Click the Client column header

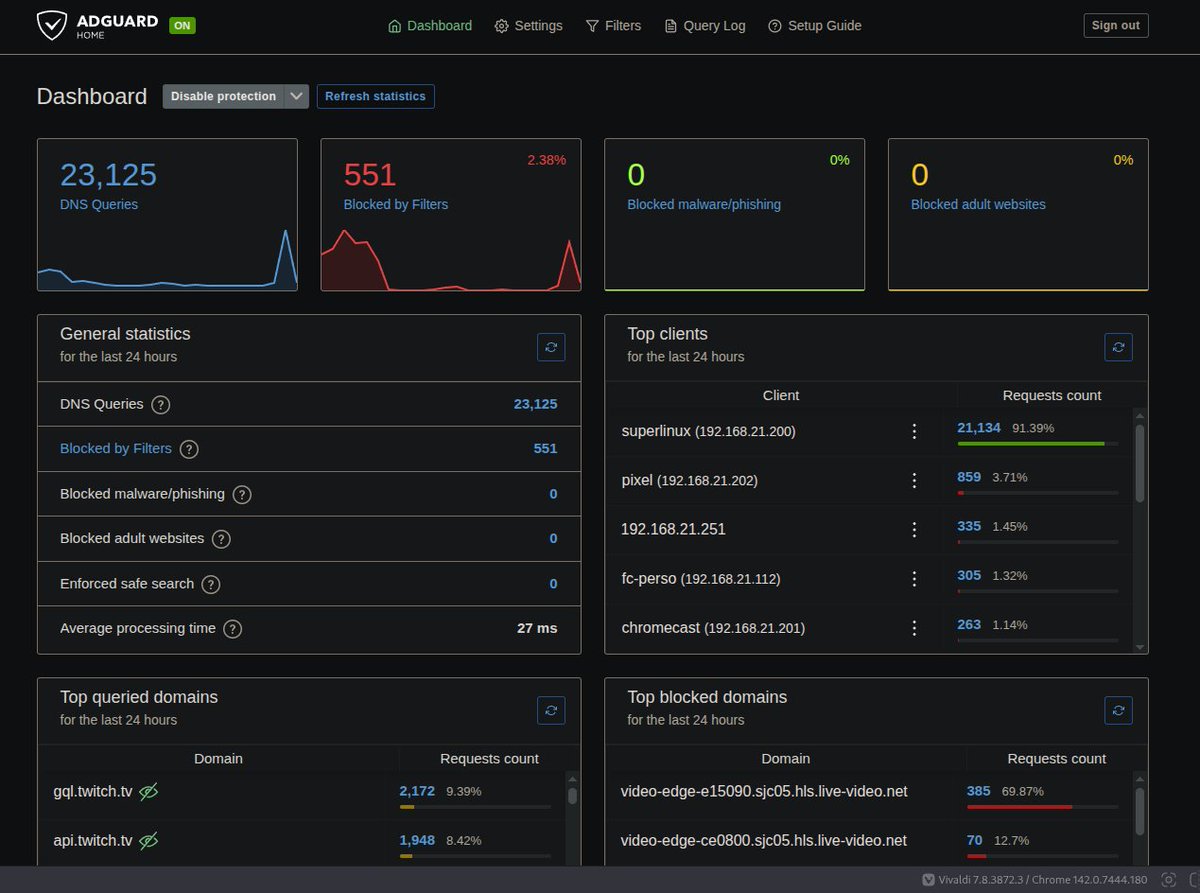781,395
